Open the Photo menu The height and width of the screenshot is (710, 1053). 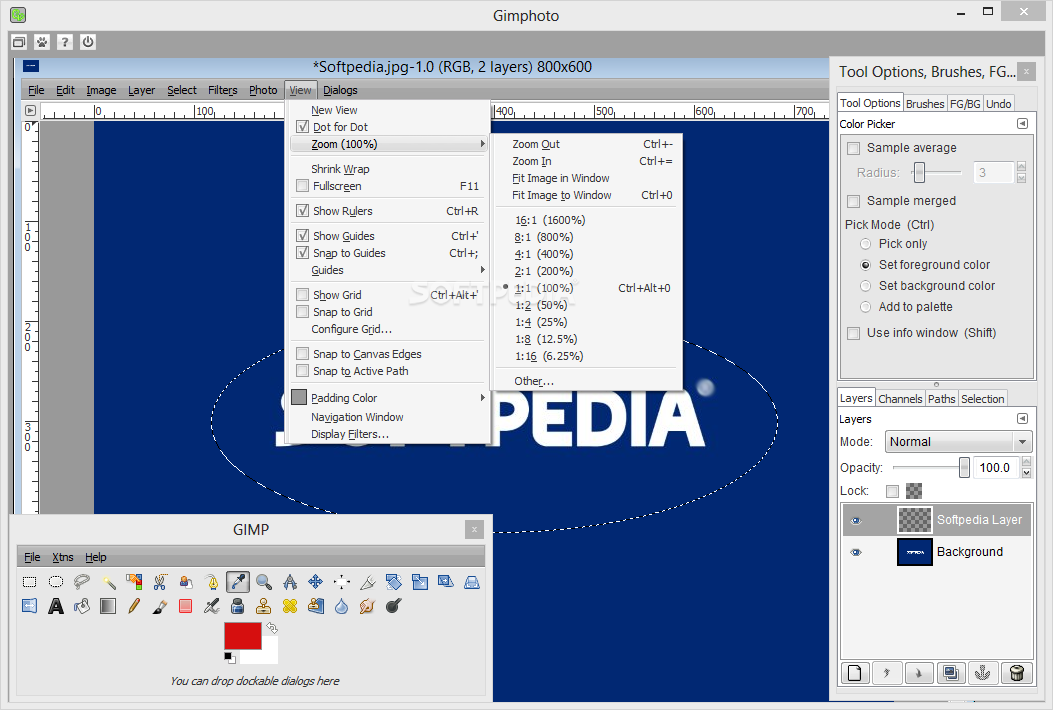tap(263, 90)
